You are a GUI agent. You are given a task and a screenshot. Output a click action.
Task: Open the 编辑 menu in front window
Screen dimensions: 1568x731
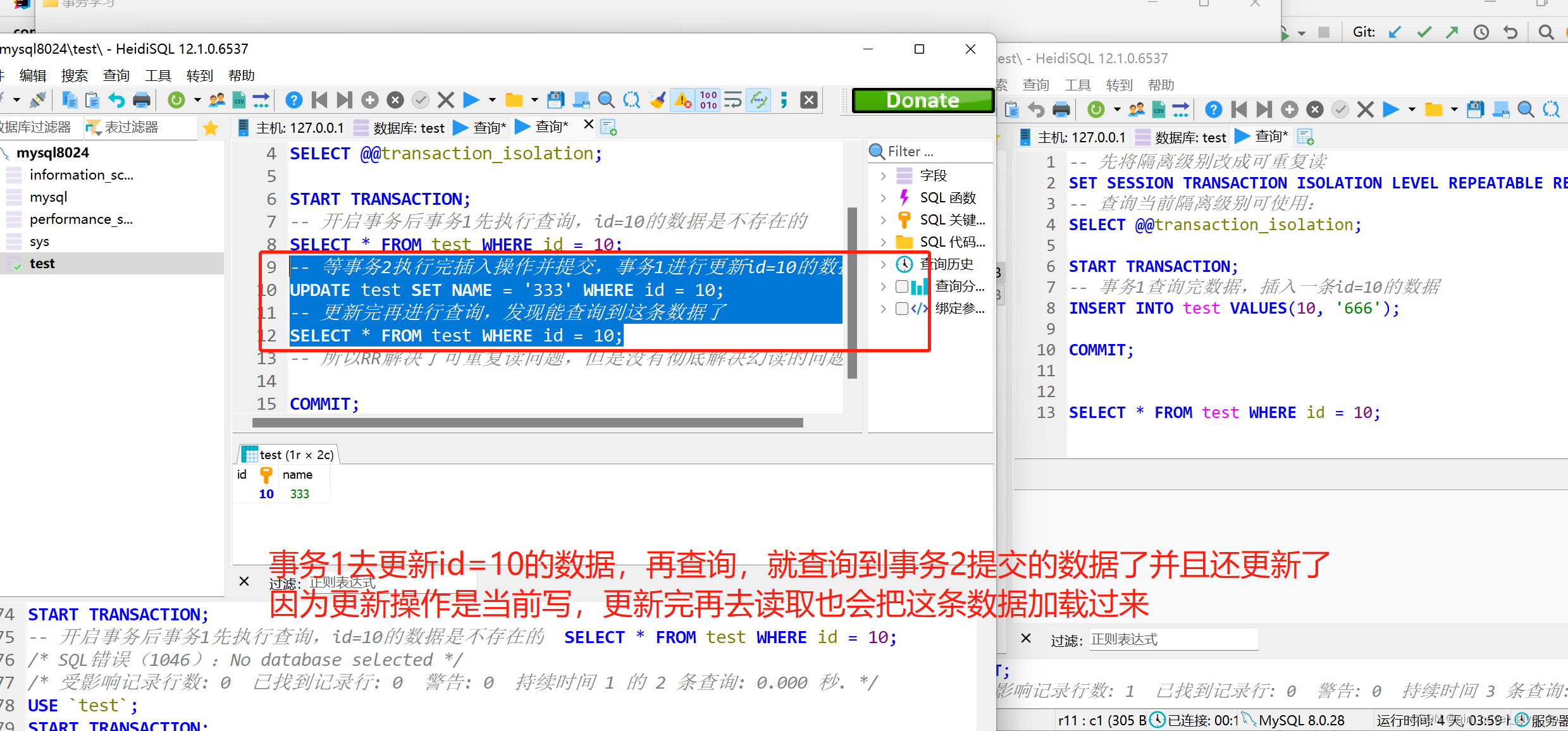(x=33, y=76)
